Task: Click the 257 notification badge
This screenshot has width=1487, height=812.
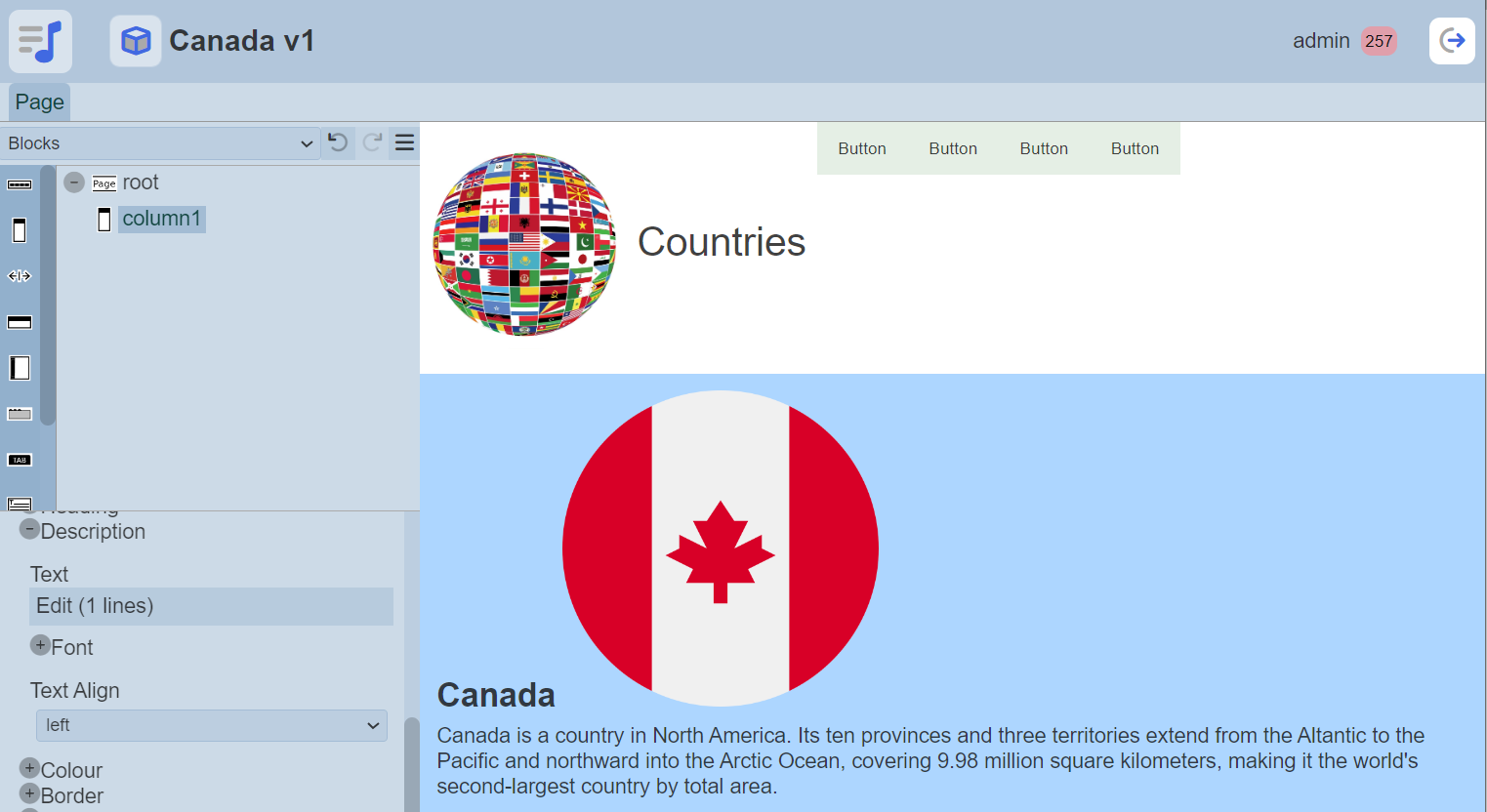Action: click(x=1379, y=41)
